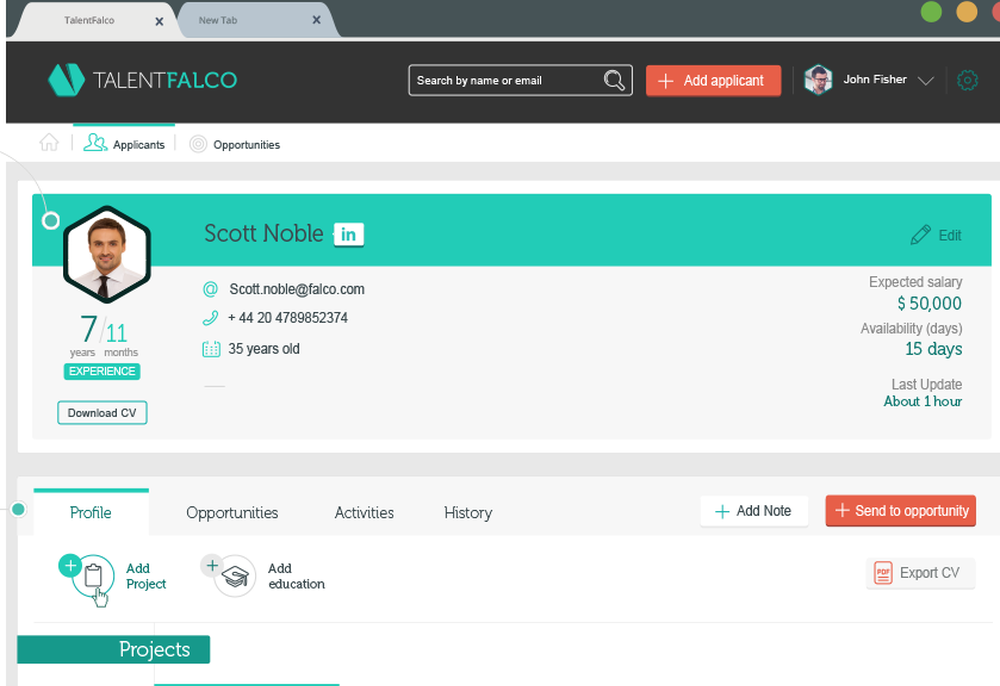Click the calendar icon beside the age

click(x=211, y=348)
